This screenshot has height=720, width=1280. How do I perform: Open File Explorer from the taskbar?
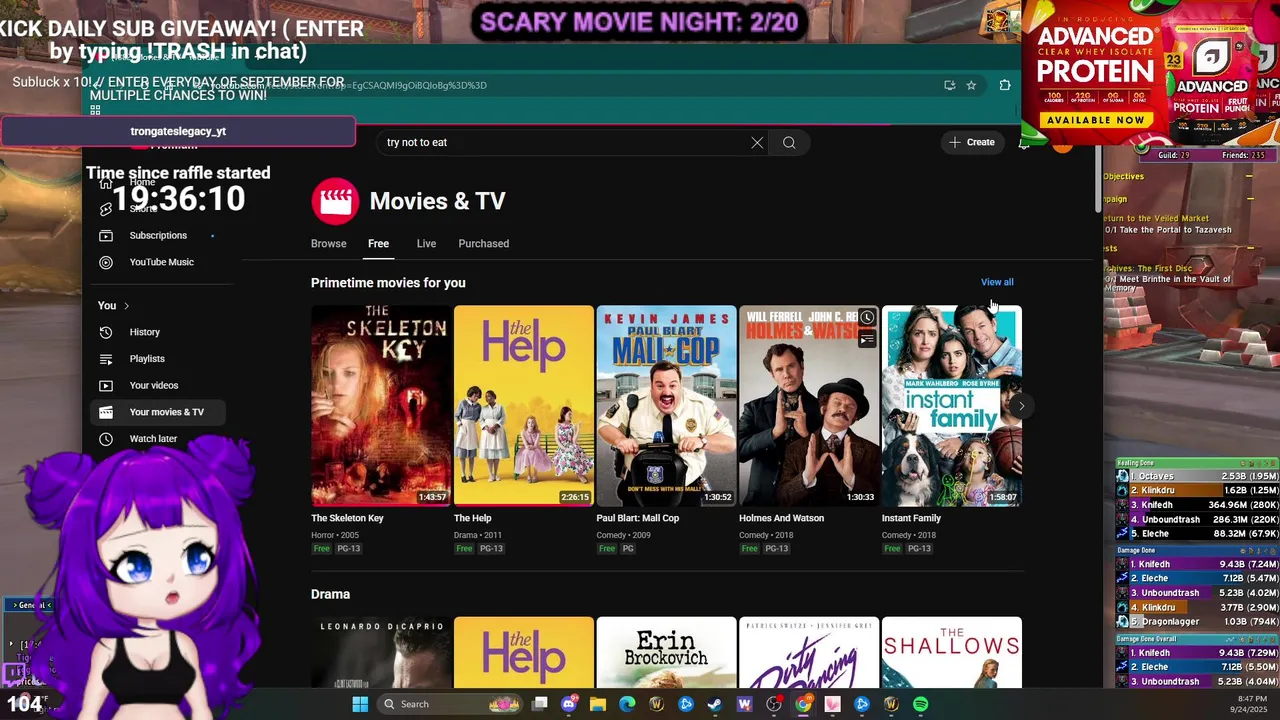tap(598, 704)
